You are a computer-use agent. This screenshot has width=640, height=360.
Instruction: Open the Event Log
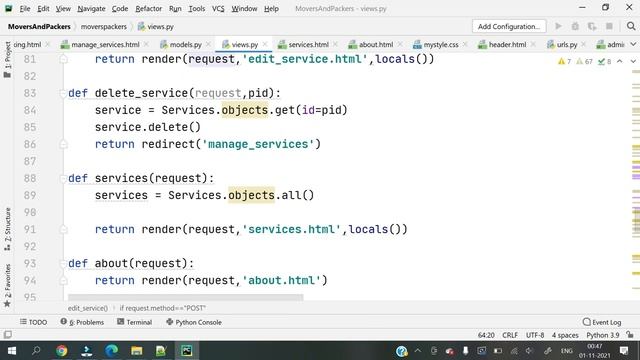(x=602, y=322)
